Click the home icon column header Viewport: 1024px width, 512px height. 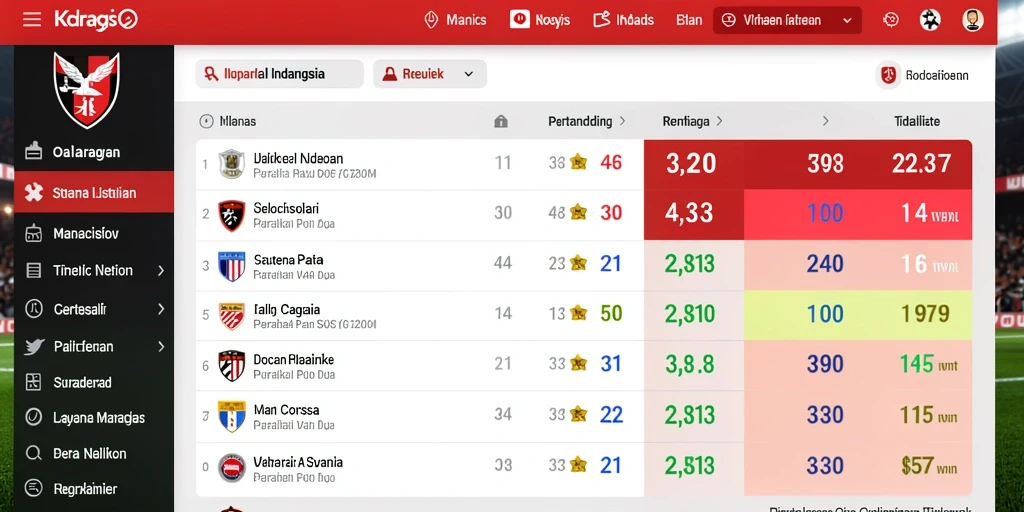(501, 121)
